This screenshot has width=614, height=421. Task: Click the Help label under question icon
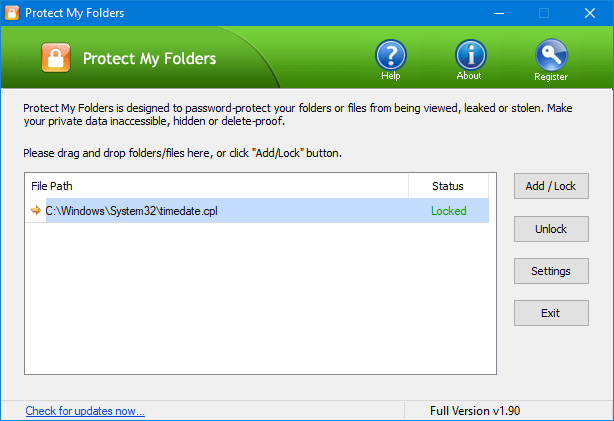click(391, 76)
